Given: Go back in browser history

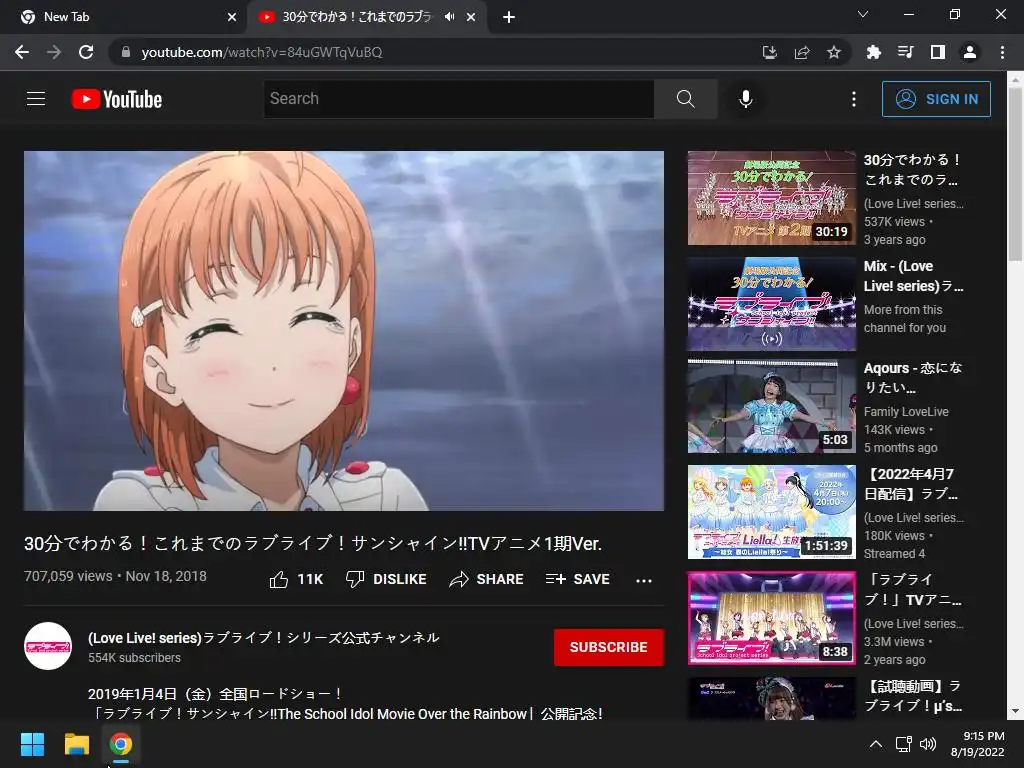Looking at the screenshot, I should click(22, 52).
